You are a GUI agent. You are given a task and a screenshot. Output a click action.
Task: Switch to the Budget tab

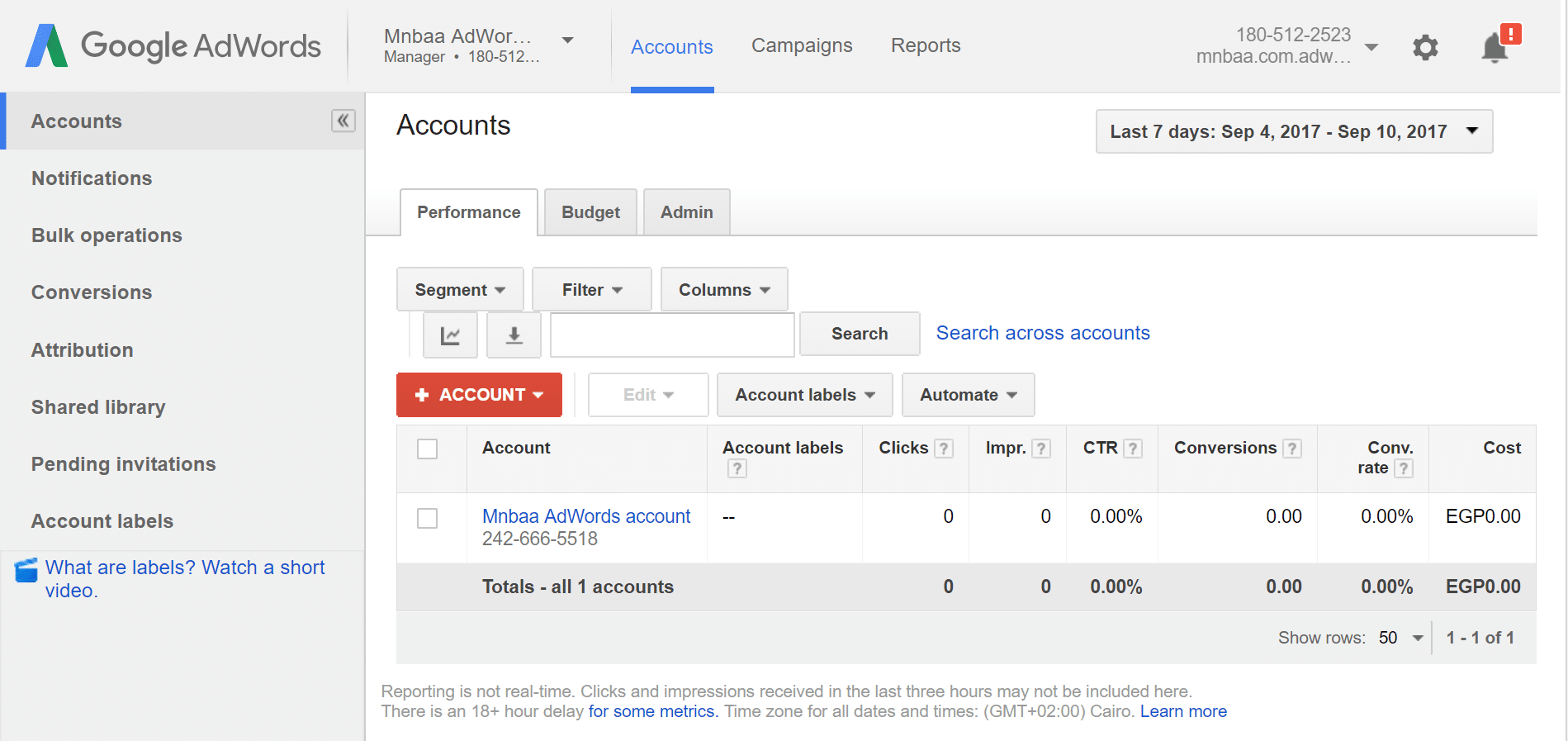(x=590, y=212)
